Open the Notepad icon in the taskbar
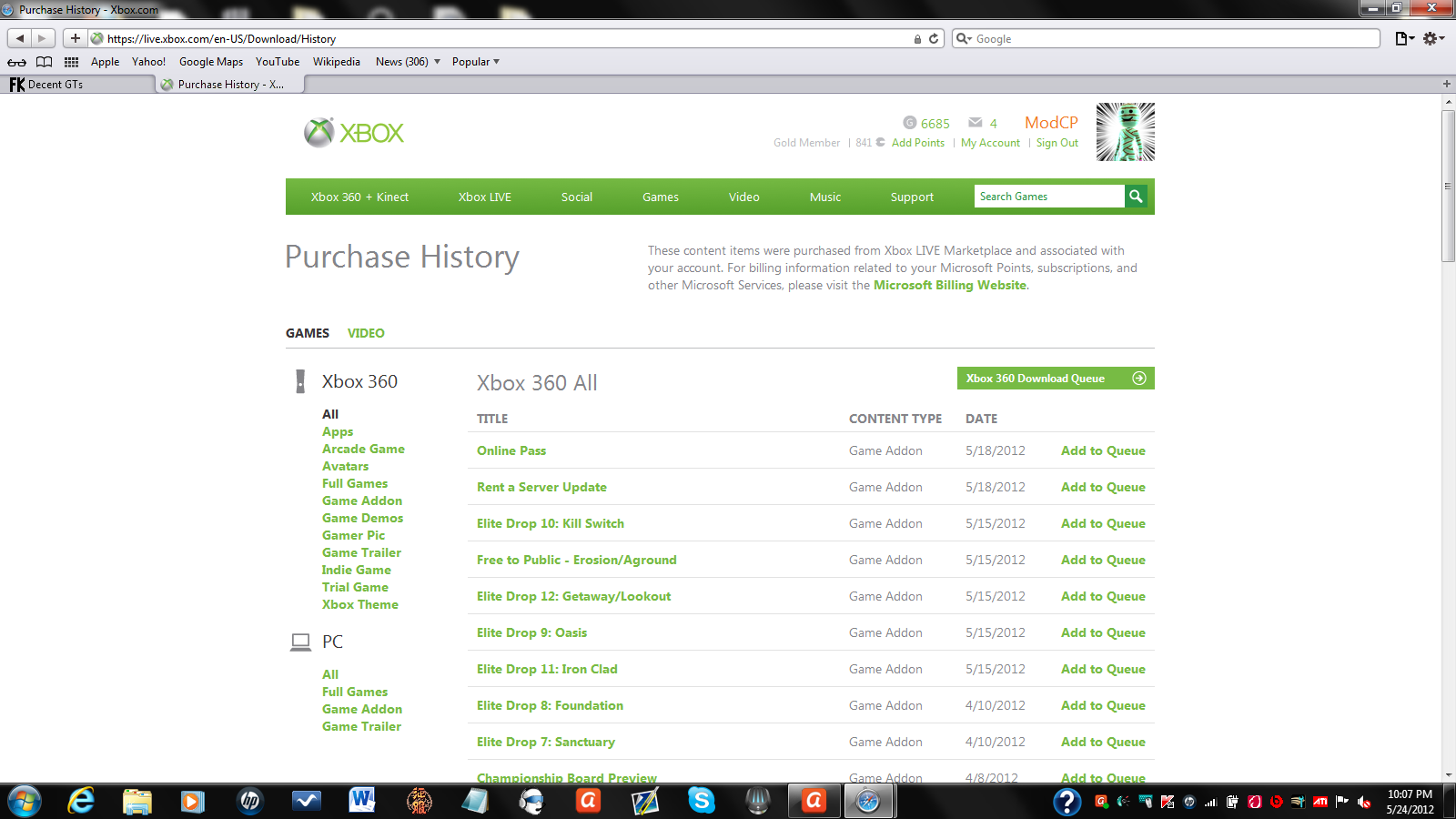 point(475,801)
